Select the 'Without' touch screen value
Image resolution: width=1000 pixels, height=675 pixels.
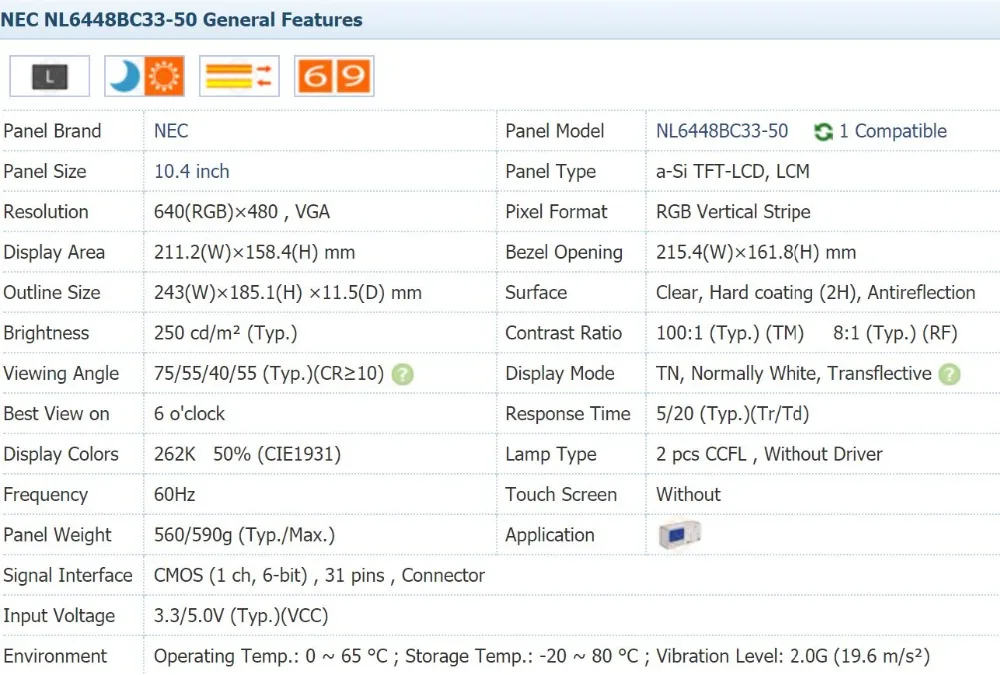coord(688,494)
